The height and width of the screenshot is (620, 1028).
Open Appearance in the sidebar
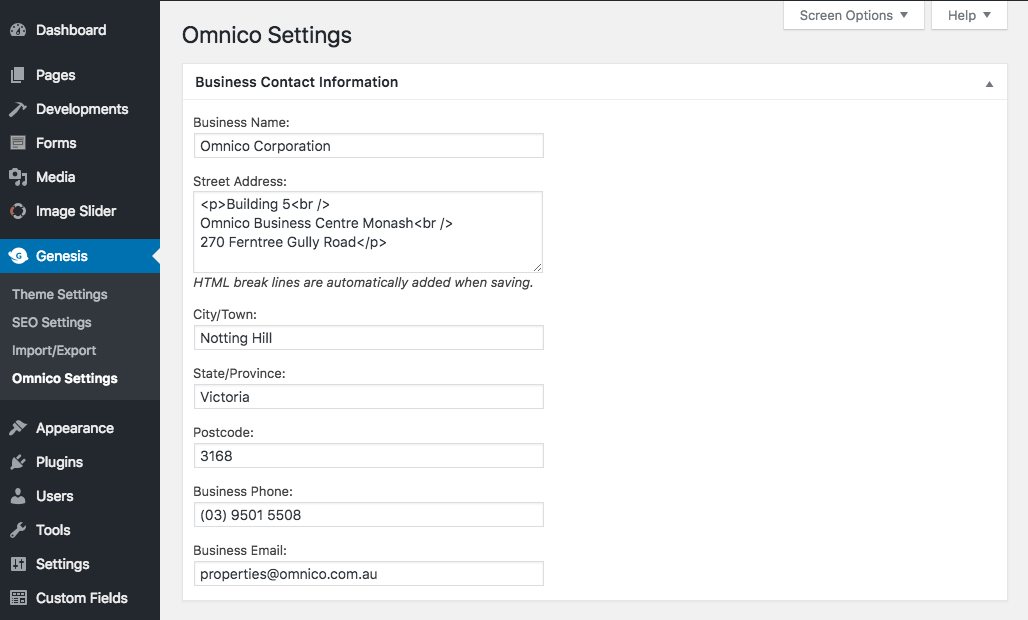click(x=80, y=428)
